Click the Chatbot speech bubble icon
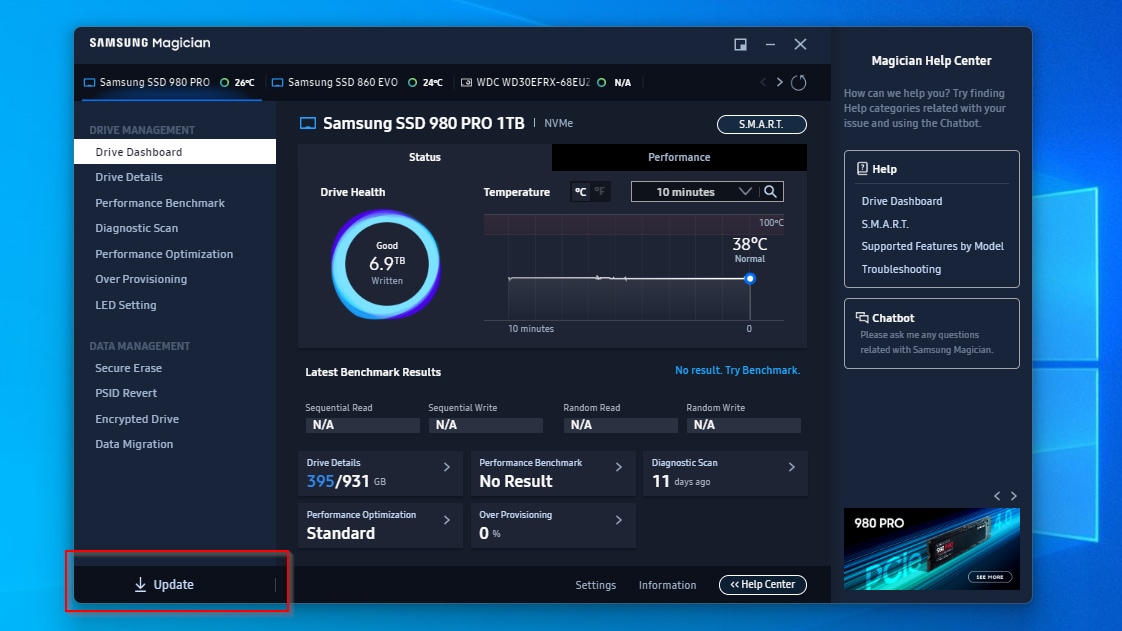The width and height of the screenshot is (1122, 631). [862, 318]
